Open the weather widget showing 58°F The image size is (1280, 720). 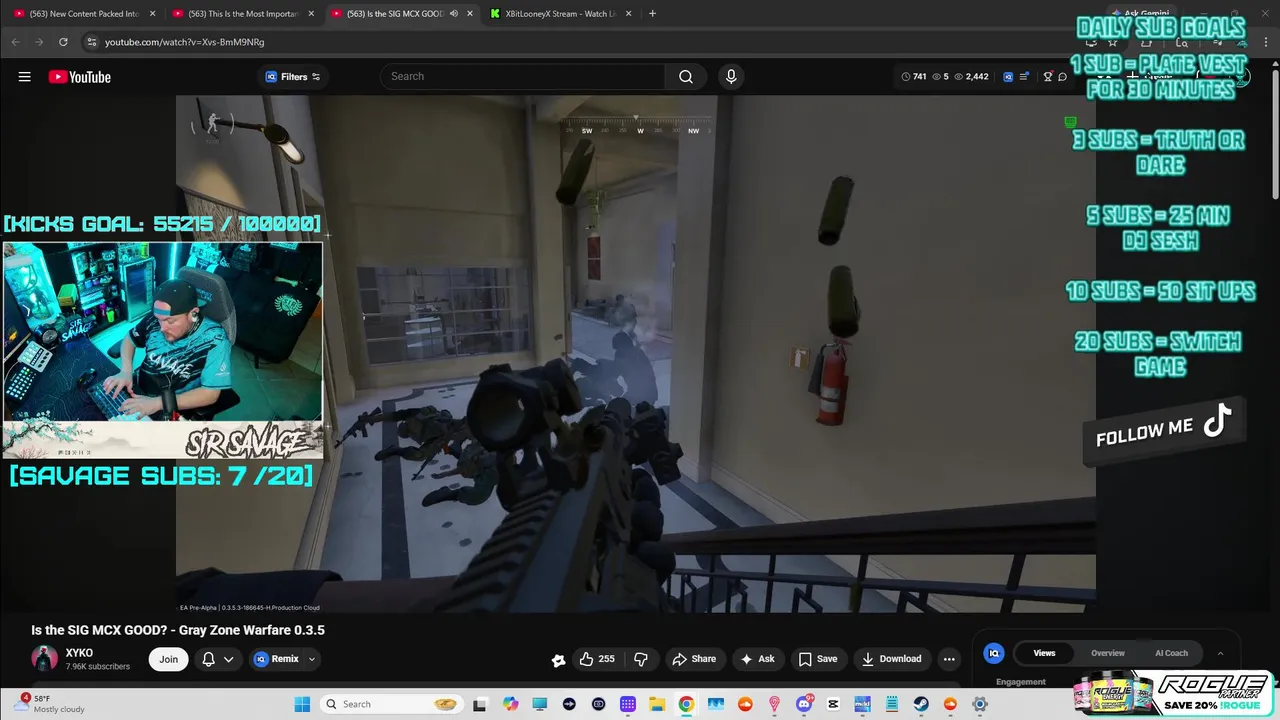52,704
